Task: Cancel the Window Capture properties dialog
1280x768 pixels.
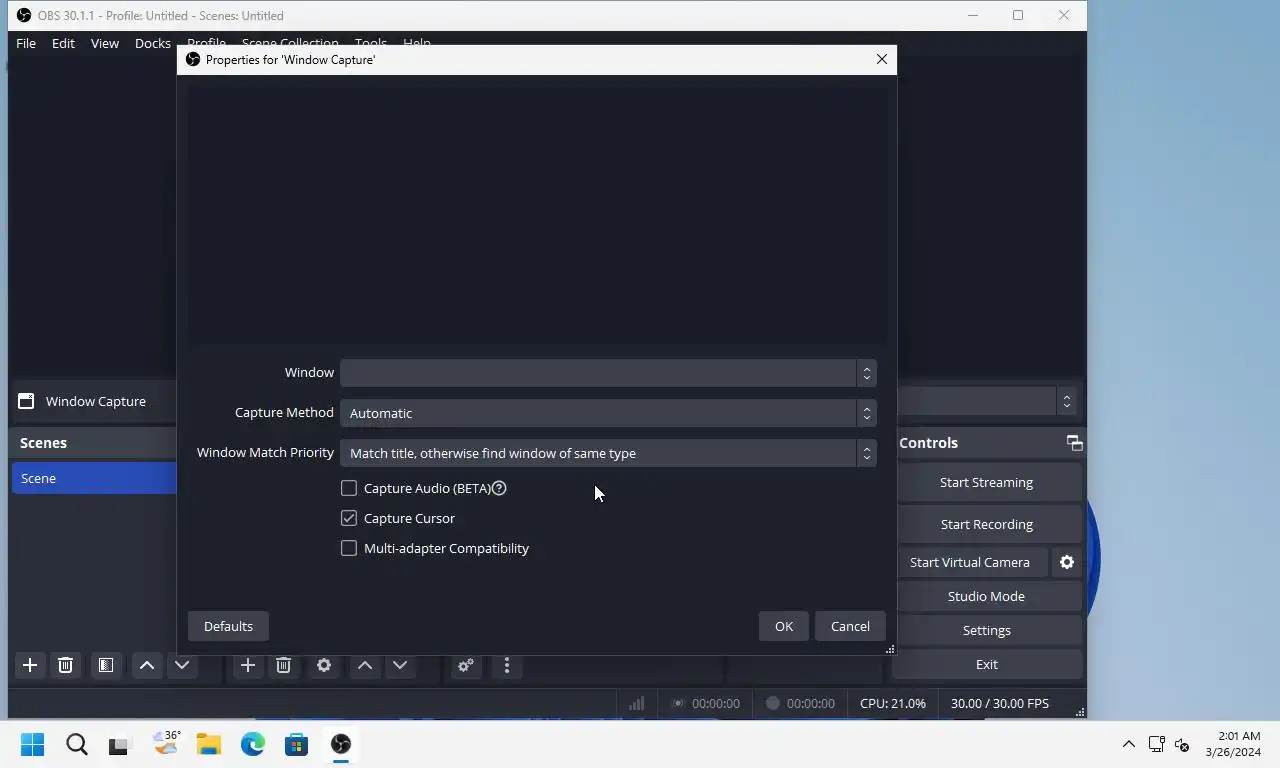Action: 850,626
